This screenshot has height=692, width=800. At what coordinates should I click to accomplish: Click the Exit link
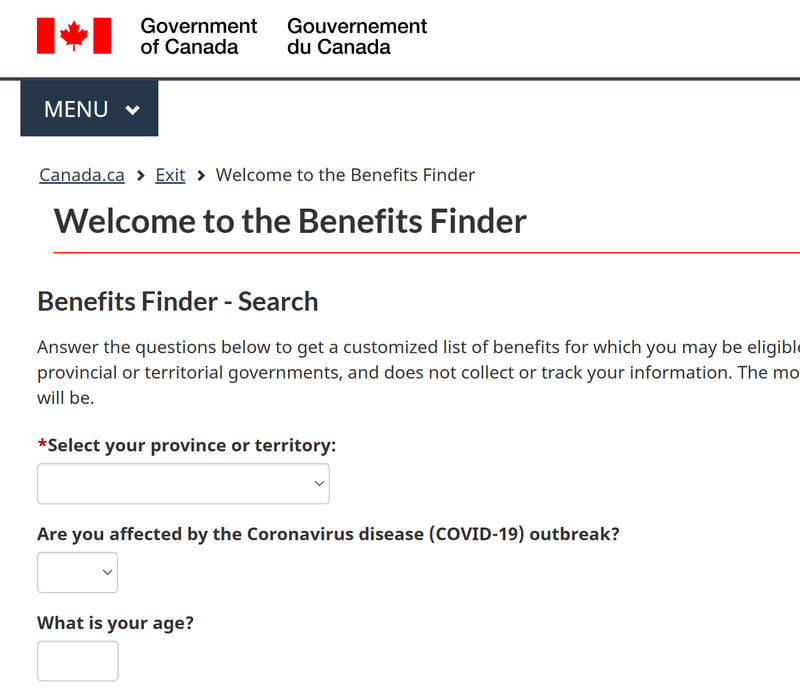[169, 174]
